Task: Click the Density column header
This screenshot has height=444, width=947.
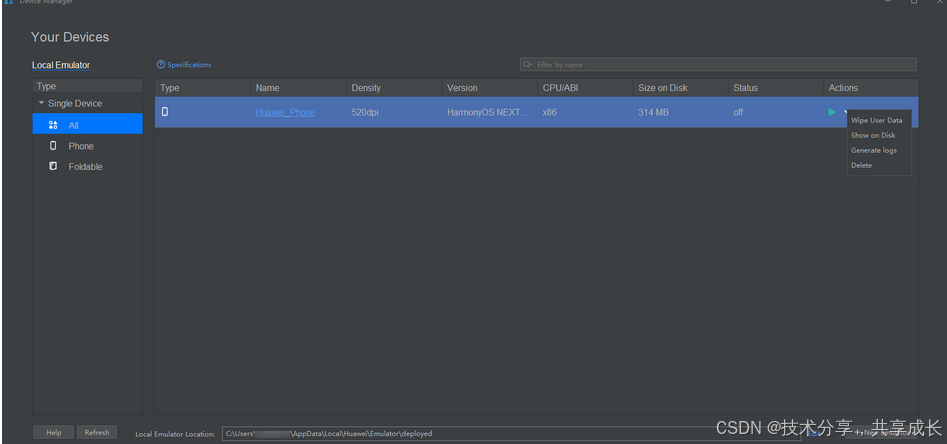Action: (394, 88)
